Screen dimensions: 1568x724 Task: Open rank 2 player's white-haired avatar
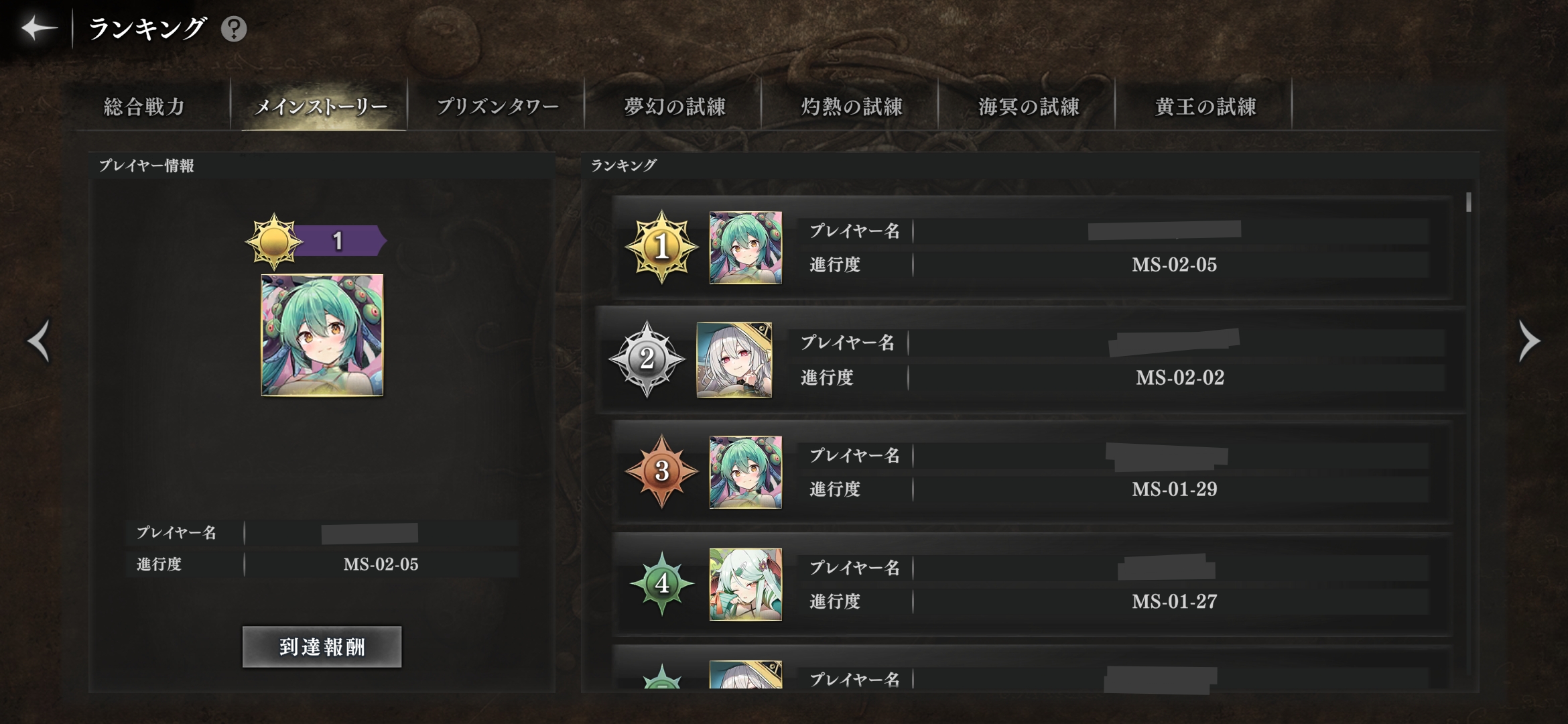734,360
